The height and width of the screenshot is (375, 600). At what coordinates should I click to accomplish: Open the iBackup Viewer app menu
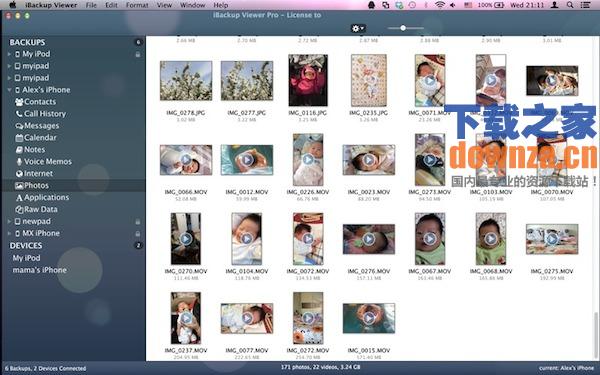51,5
